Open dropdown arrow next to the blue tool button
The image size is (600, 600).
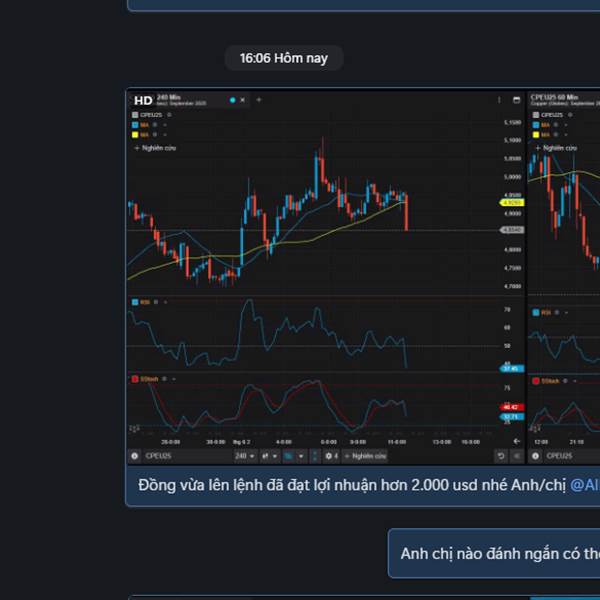[301, 456]
